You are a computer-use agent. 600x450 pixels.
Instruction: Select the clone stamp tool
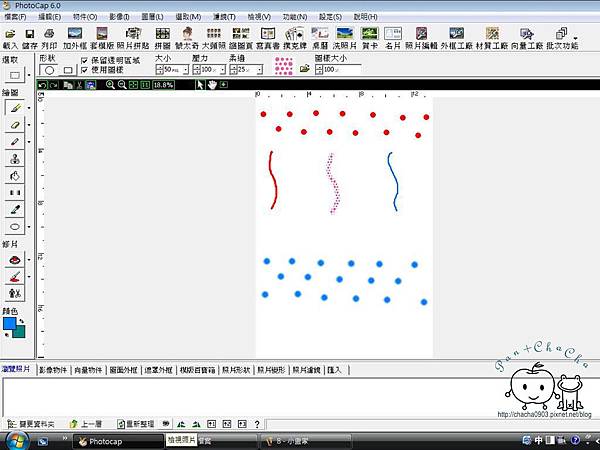pos(15,158)
